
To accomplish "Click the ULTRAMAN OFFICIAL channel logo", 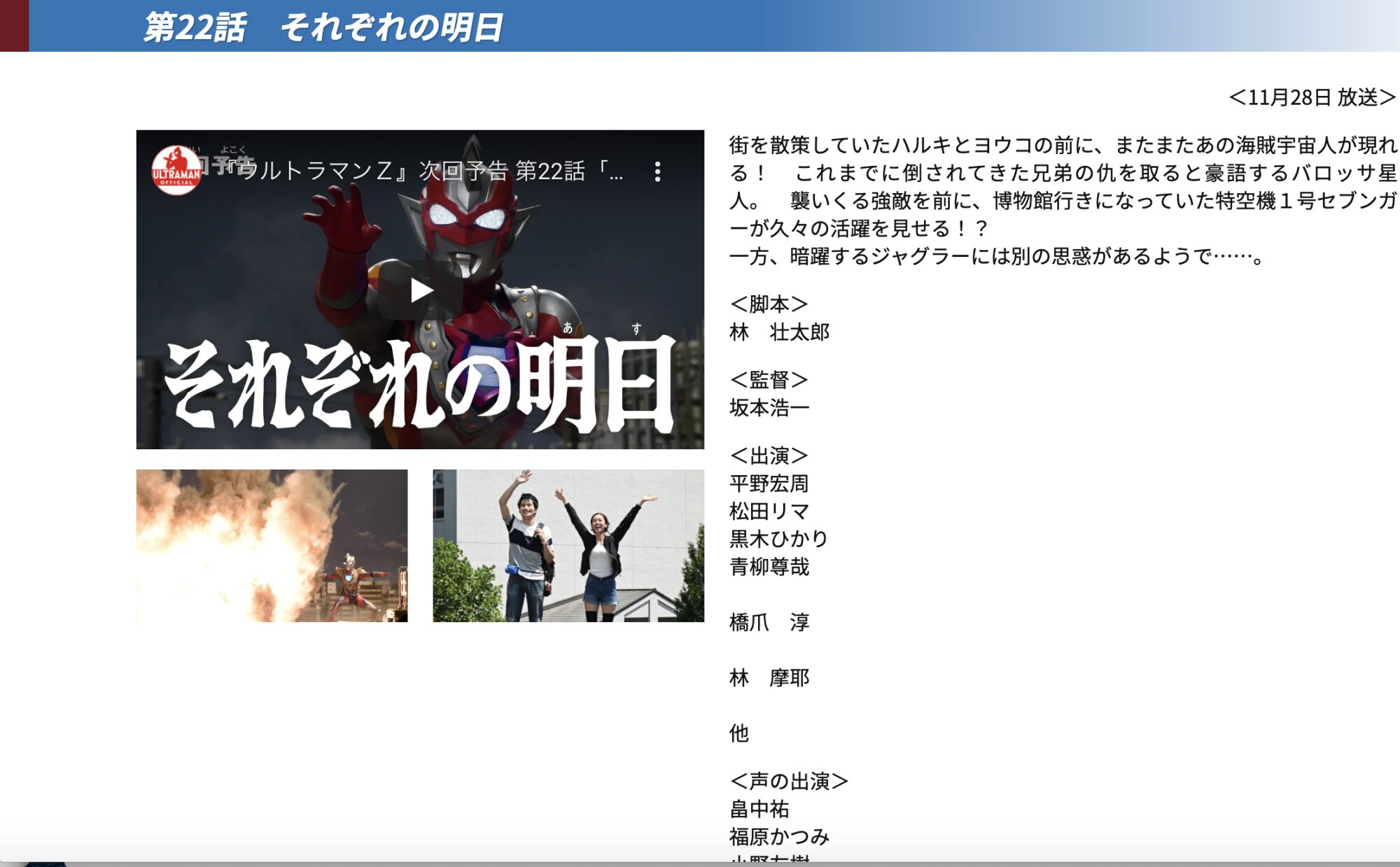I will click(x=176, y=170).
